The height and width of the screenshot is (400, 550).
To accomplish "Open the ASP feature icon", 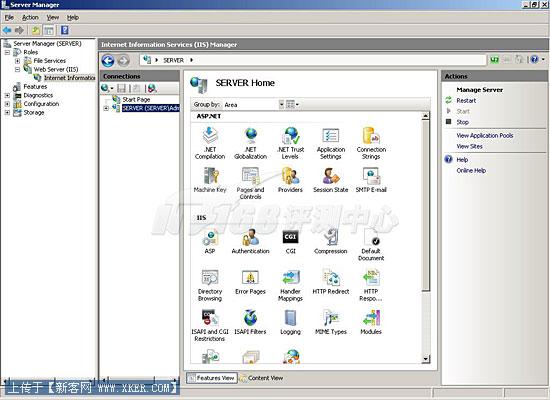I will (210, 241).
